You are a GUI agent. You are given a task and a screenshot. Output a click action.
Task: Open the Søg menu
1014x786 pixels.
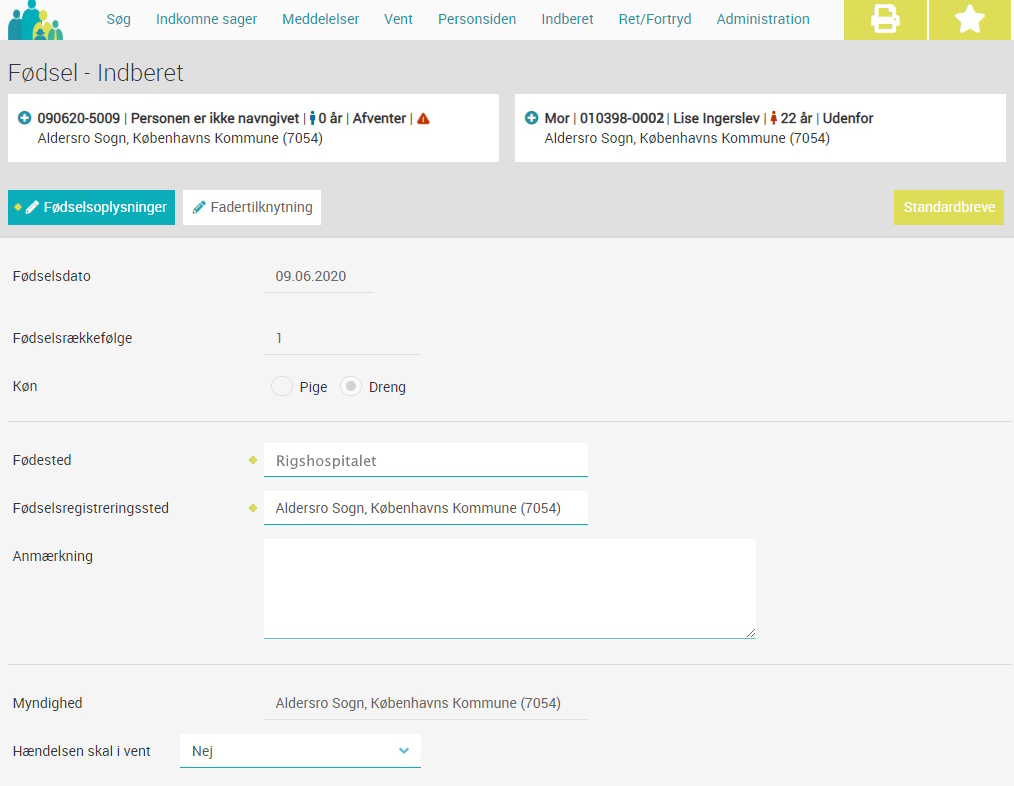point(118,19)
